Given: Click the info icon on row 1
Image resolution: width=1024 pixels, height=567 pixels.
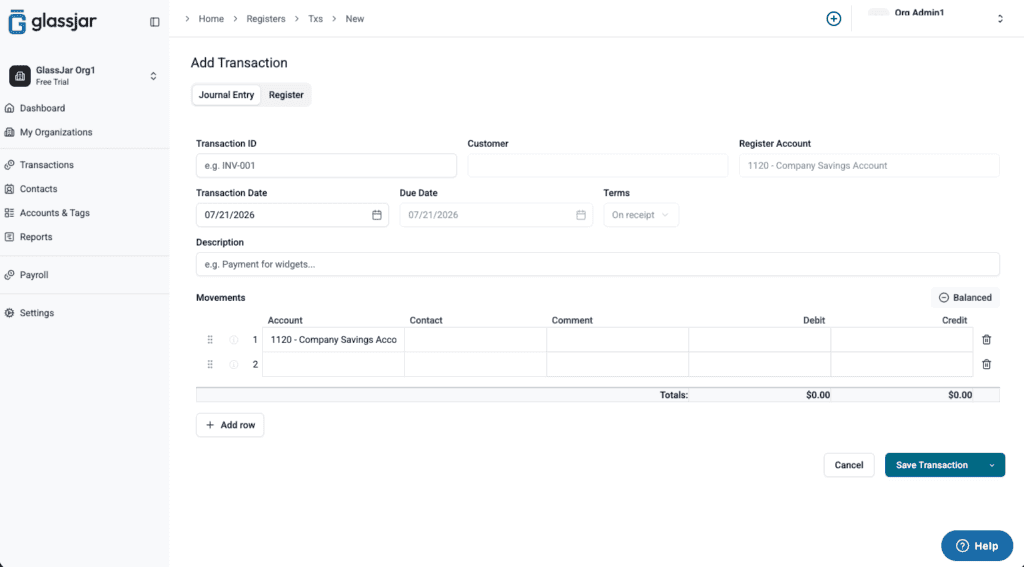Looking at the screenshot, I should tap(234, 340).
